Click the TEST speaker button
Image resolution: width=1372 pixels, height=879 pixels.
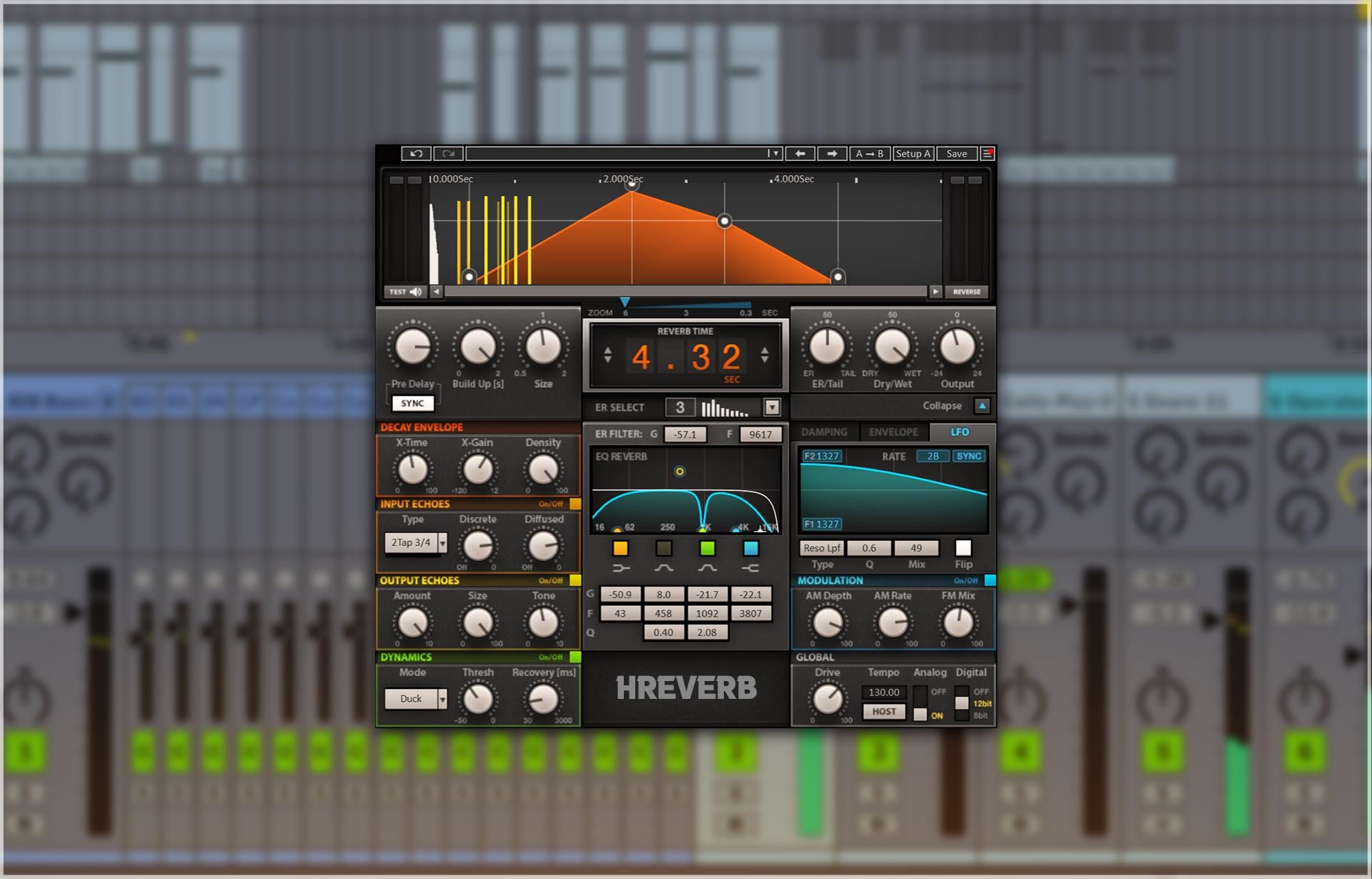(x=405, y=292)
